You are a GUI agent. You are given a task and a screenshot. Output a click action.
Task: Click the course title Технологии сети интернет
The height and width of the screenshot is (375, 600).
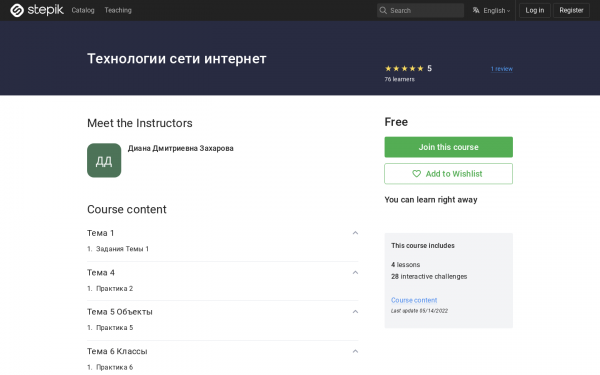pyautogui.click(x=177, y=59)
